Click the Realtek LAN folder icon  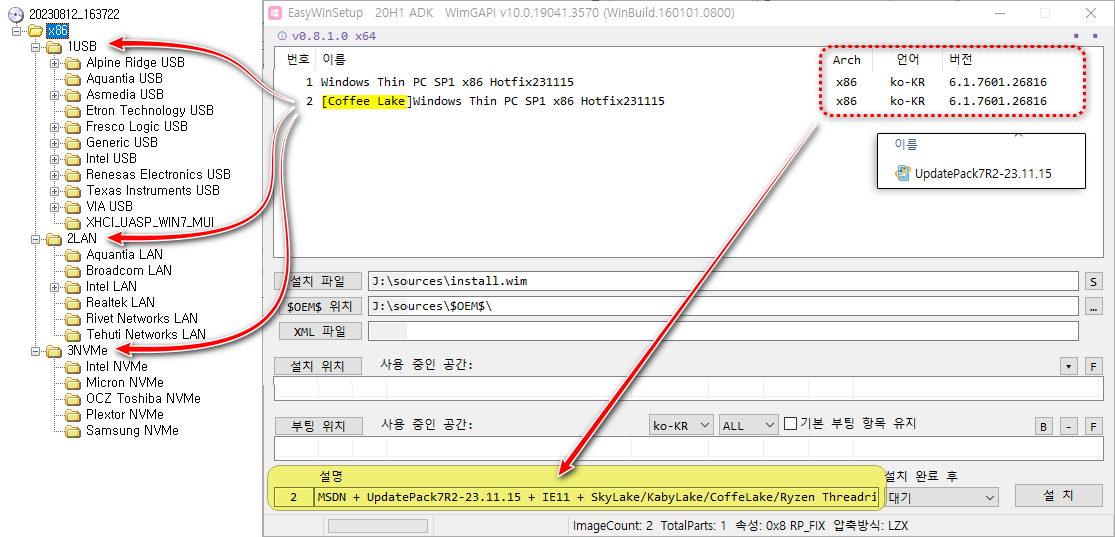(x=73, y=302)
